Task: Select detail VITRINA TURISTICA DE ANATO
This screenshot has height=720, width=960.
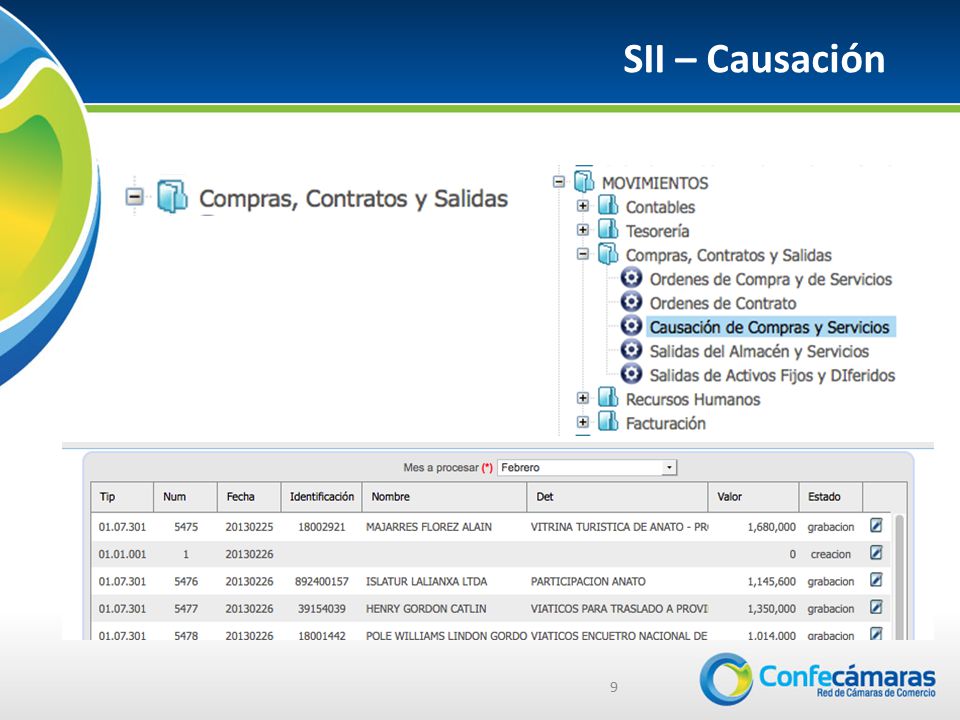Action: [619, 527]
